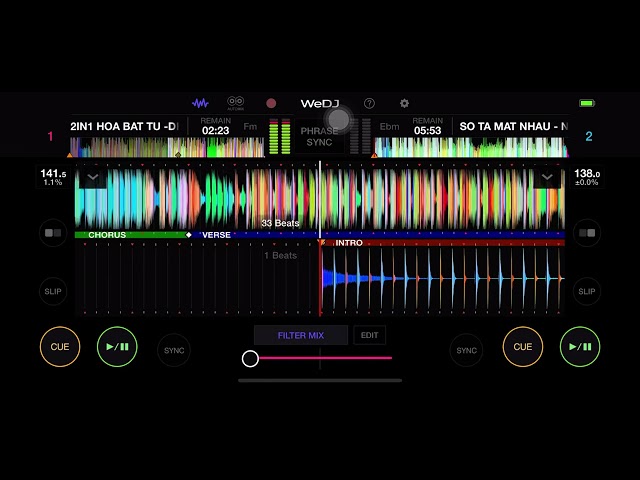
Task: Toggle SYNC on deck 2
Action: pyautogui.click(x=466, y=350)
